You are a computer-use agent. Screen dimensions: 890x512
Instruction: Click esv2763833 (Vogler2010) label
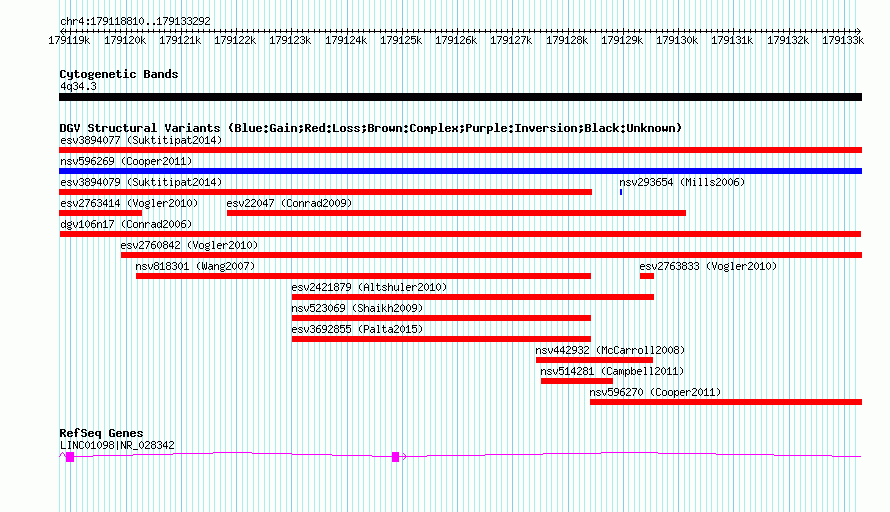(708, 266)
